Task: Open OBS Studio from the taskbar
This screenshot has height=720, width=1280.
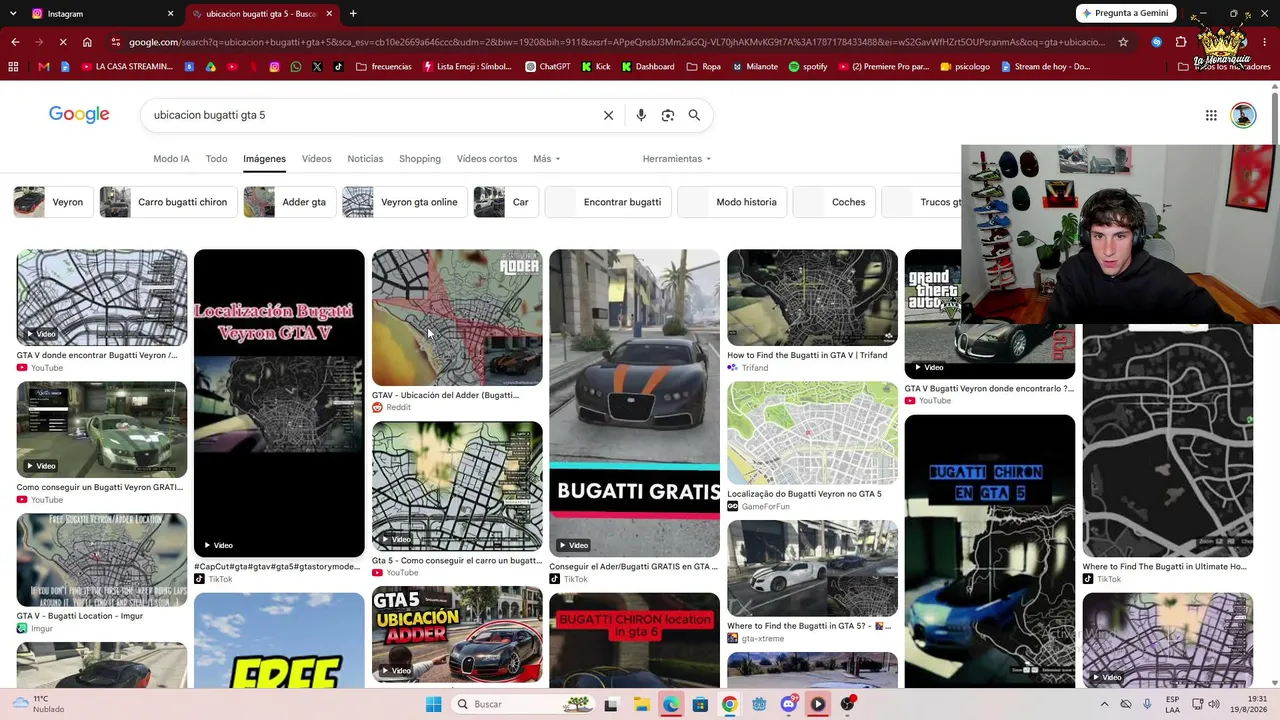Action: pyautogui.click(x=847, y=704)
